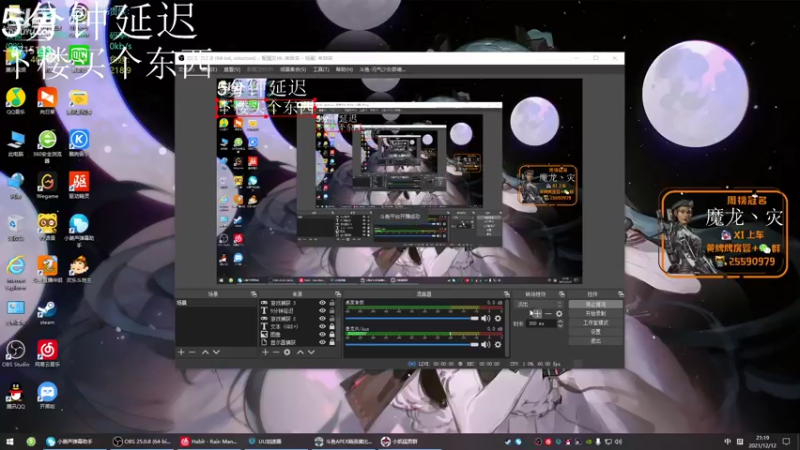
Task: Increase transition duration with the stepper up arrow
Action: pos(560,321)
